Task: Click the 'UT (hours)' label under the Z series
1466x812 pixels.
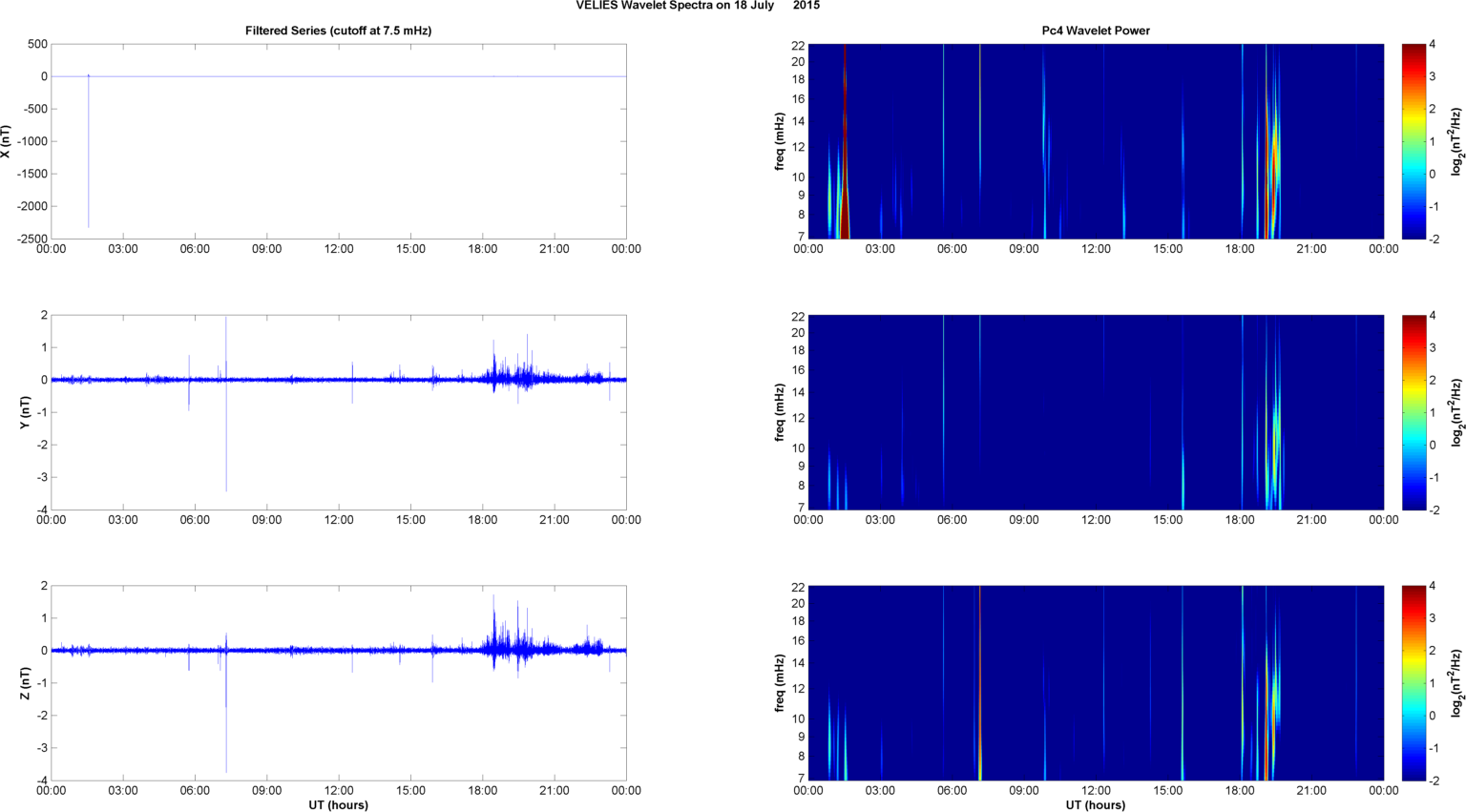Action: click(338, 804)
